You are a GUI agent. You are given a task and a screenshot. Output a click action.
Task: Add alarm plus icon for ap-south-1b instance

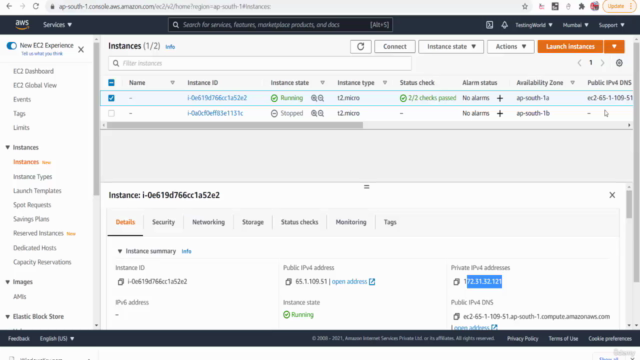click(x=500, y=113)
